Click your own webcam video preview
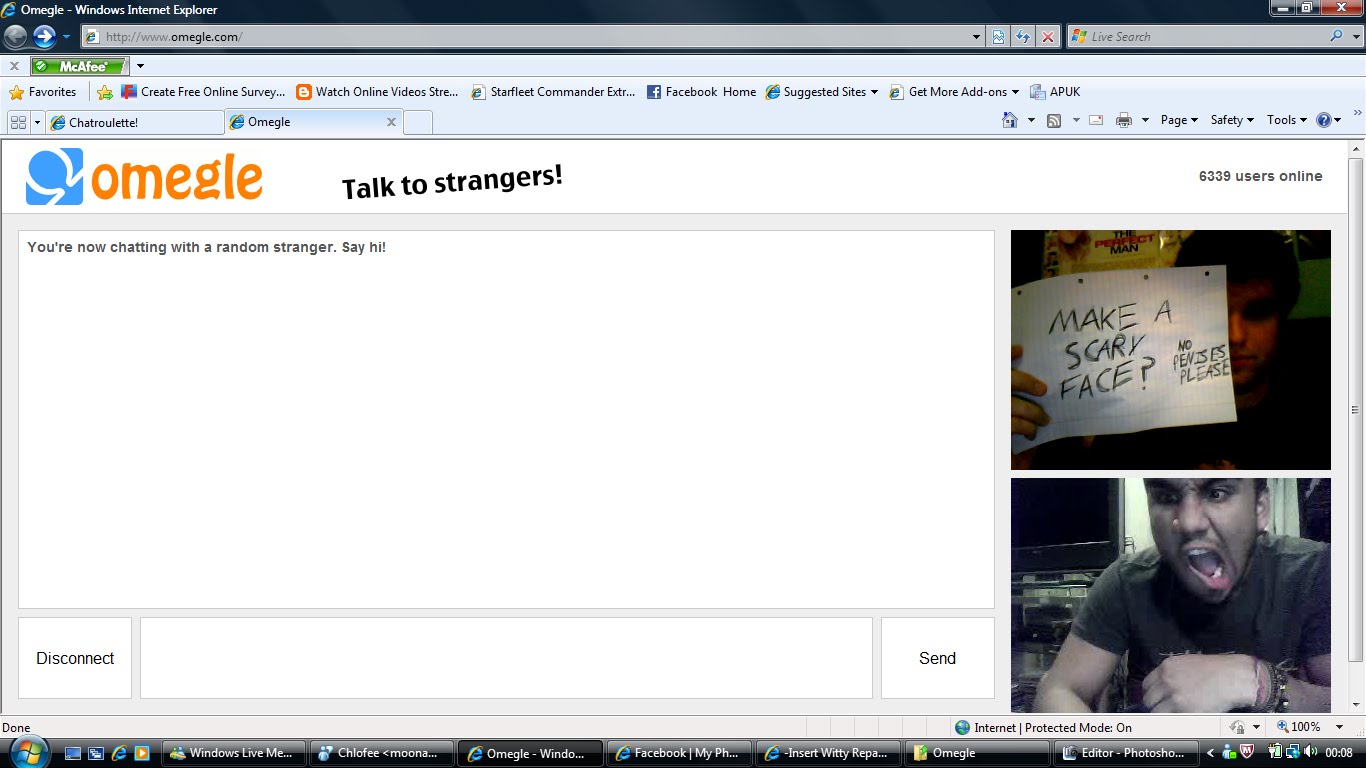The height and width of the screenshot is (768, 1366). pos(1171,595)
